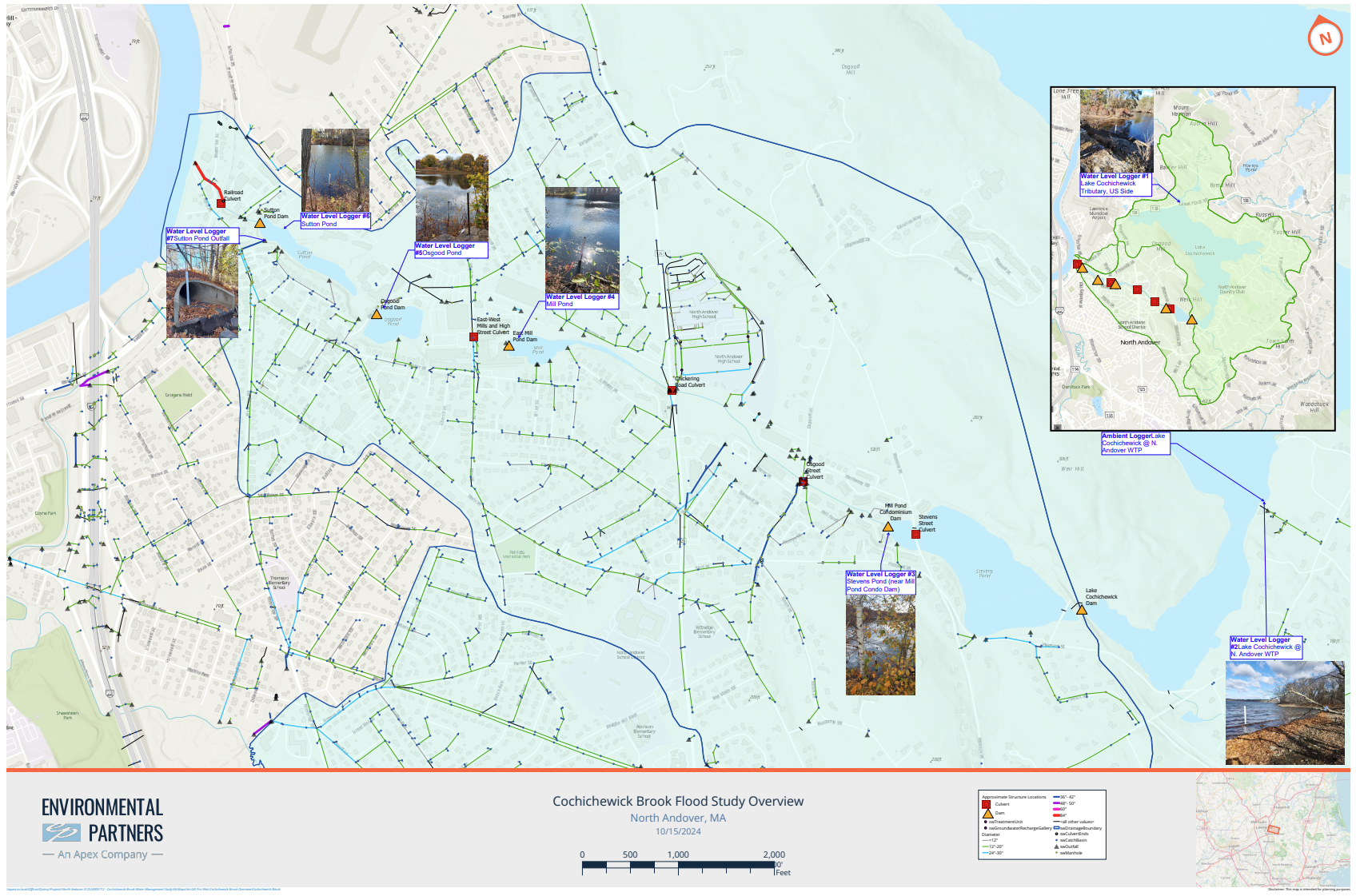Screen dimensions: 1356x896
Task: Click the Stevens Street Culvert red marker
Action: (x=916, y=532)
